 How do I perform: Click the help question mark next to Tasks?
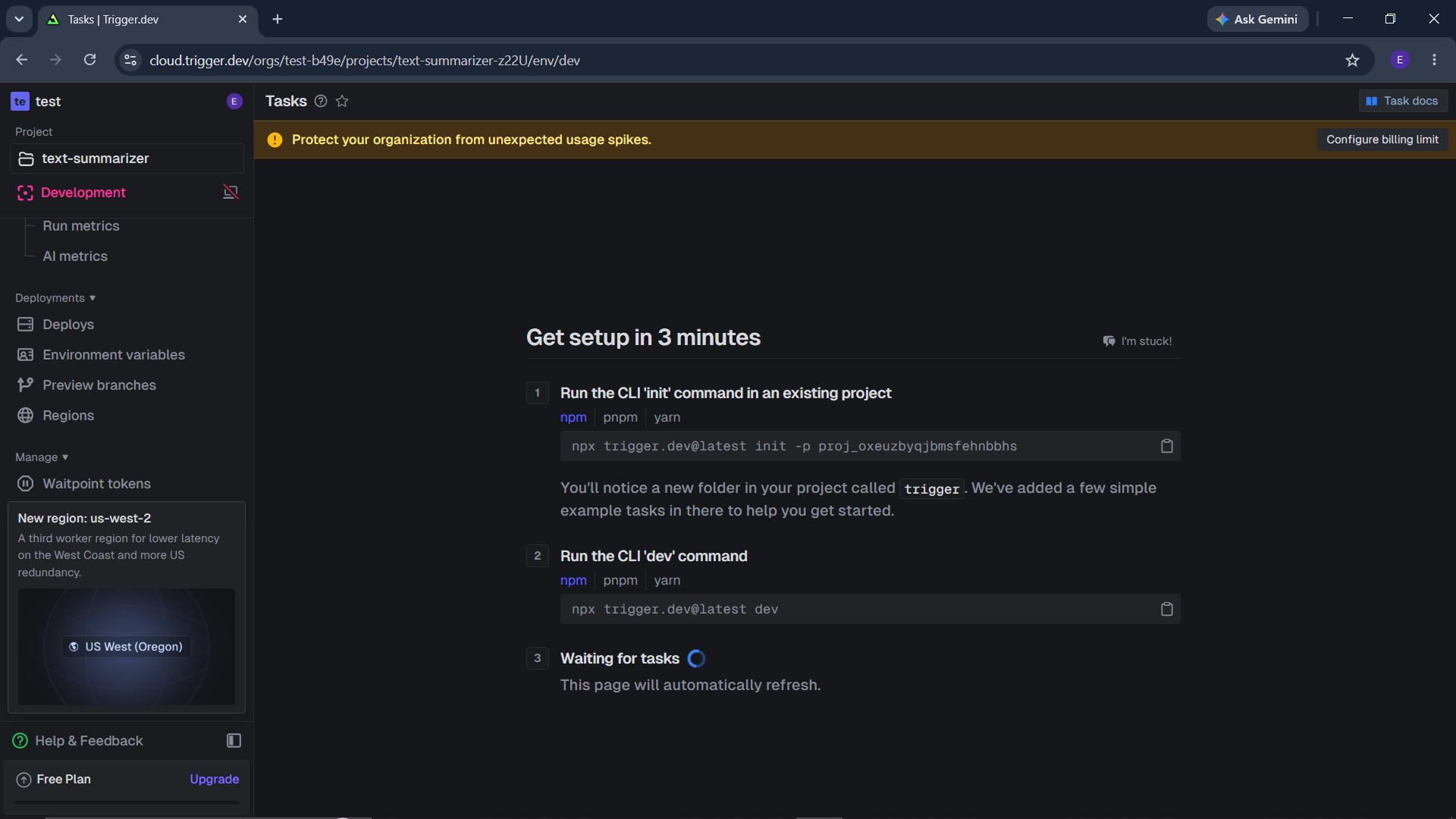[321, 101]
